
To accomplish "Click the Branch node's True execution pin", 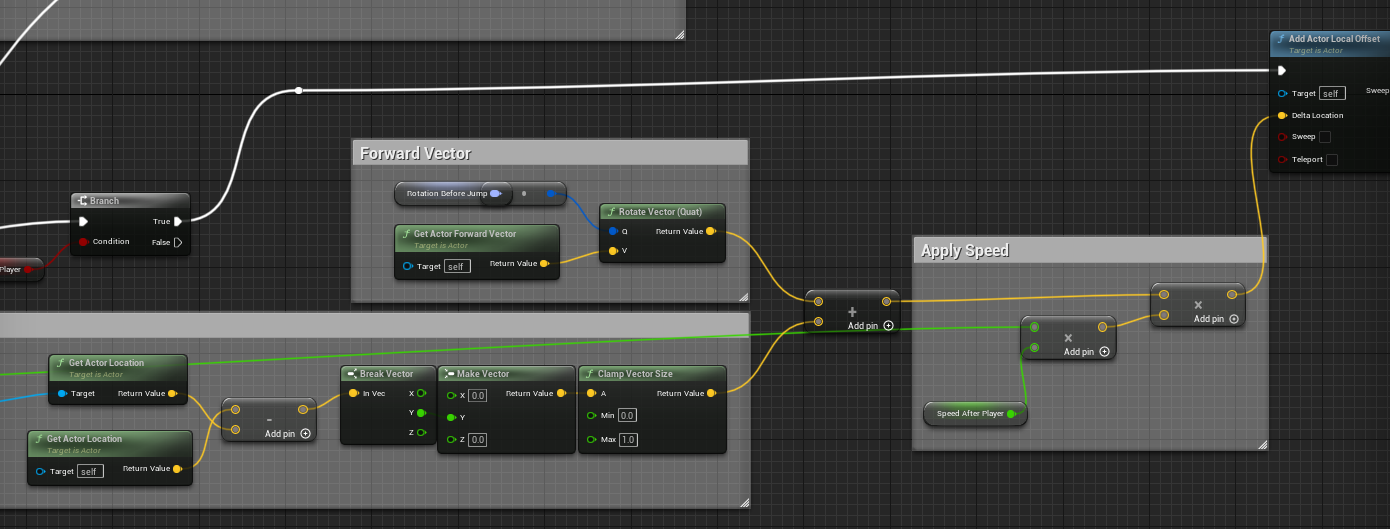I will click(178, 222).
